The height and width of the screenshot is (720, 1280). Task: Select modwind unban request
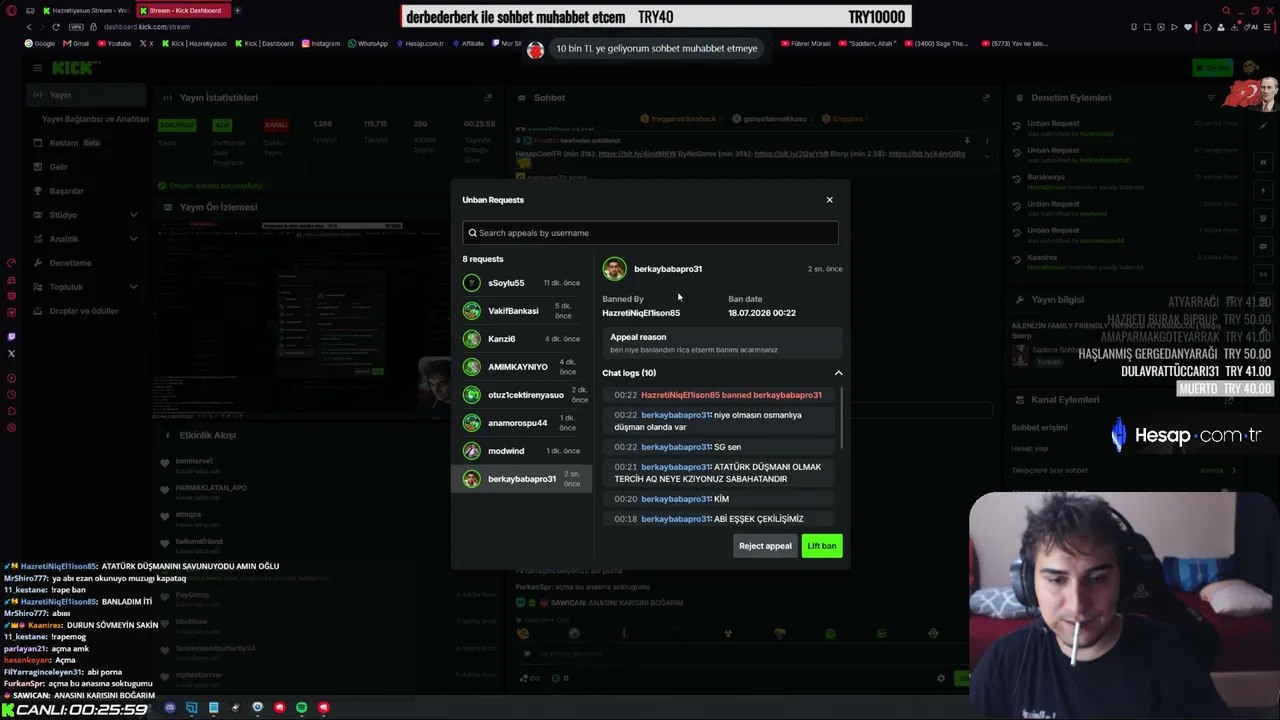pyautogui.click(x=521, y=451)
